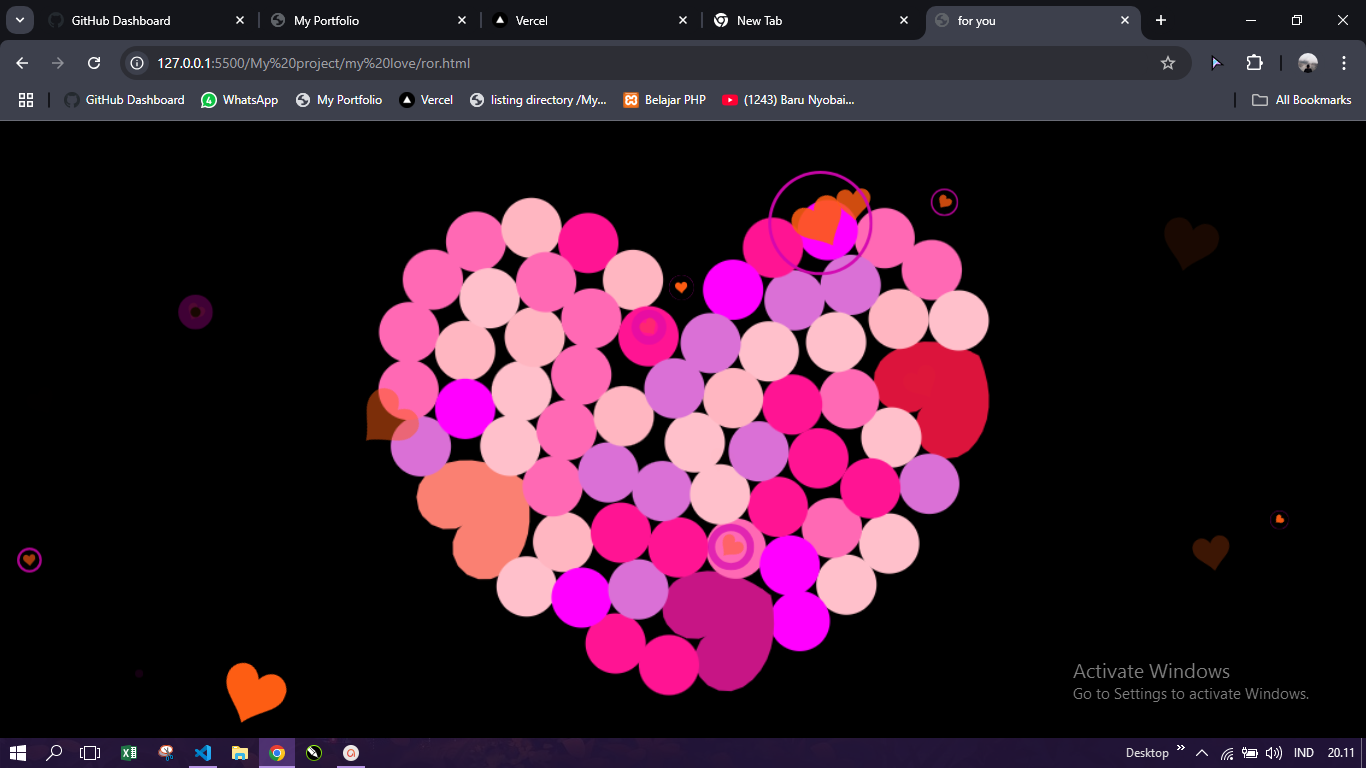Add a new tab with the plus button

pos(1161,20)
